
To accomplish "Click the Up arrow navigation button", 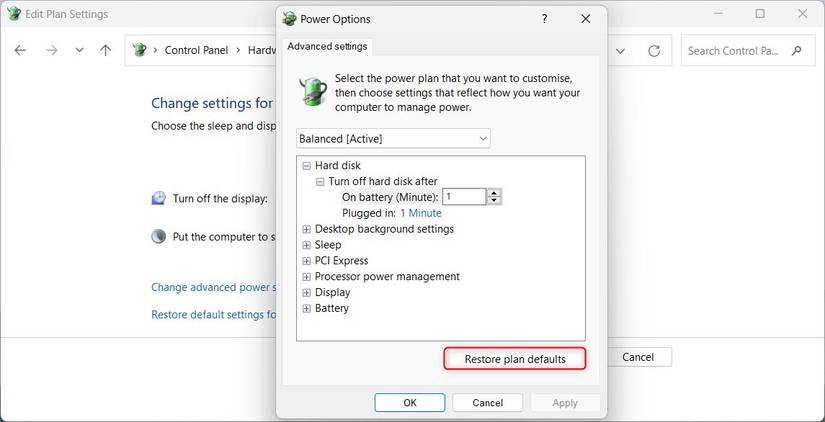I will tap(106, 50).
